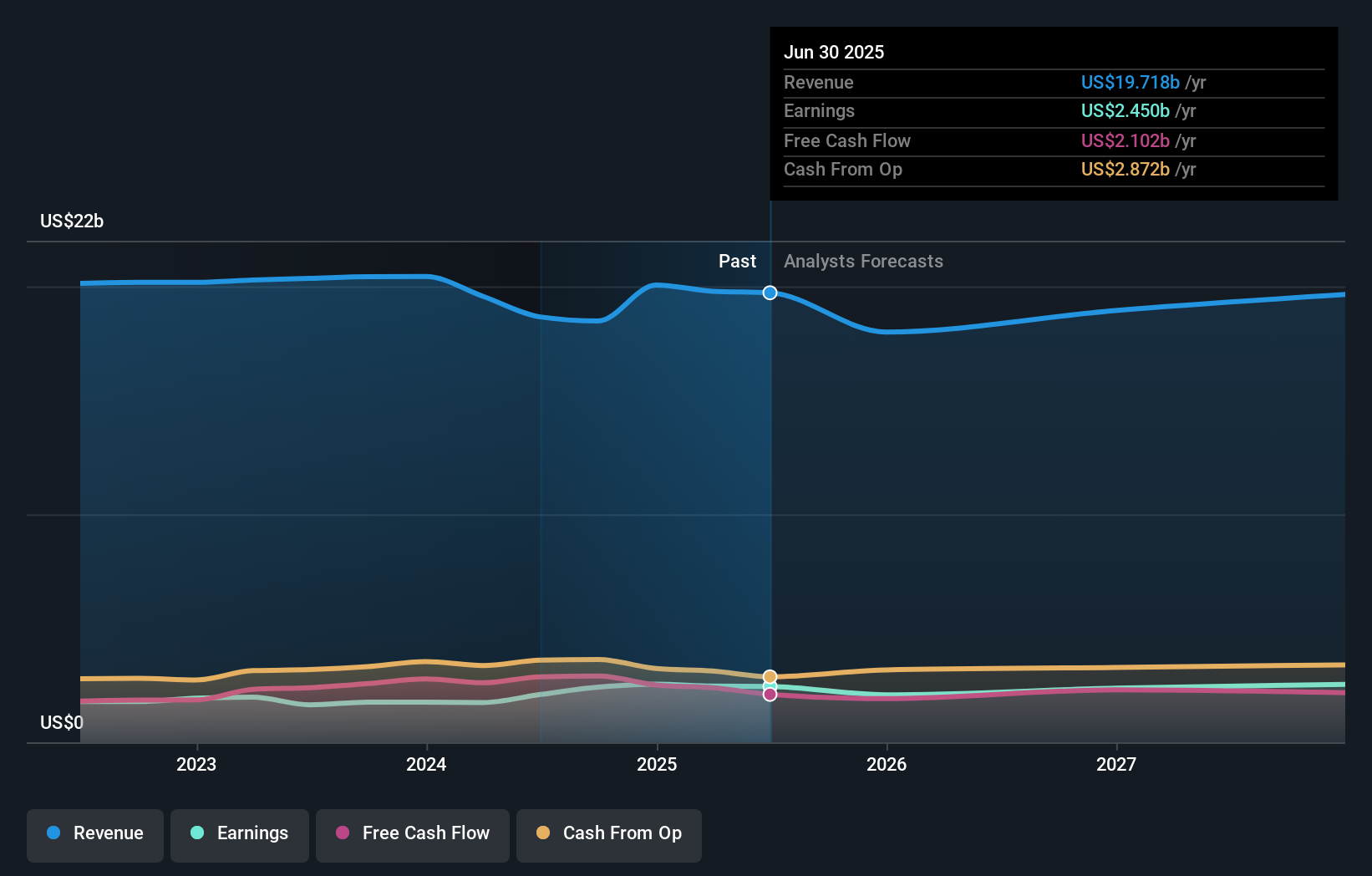This screenshot has height=876, width=1372.
Task: Toggle the Cash From Op series visibility
Action: point(609,833)
